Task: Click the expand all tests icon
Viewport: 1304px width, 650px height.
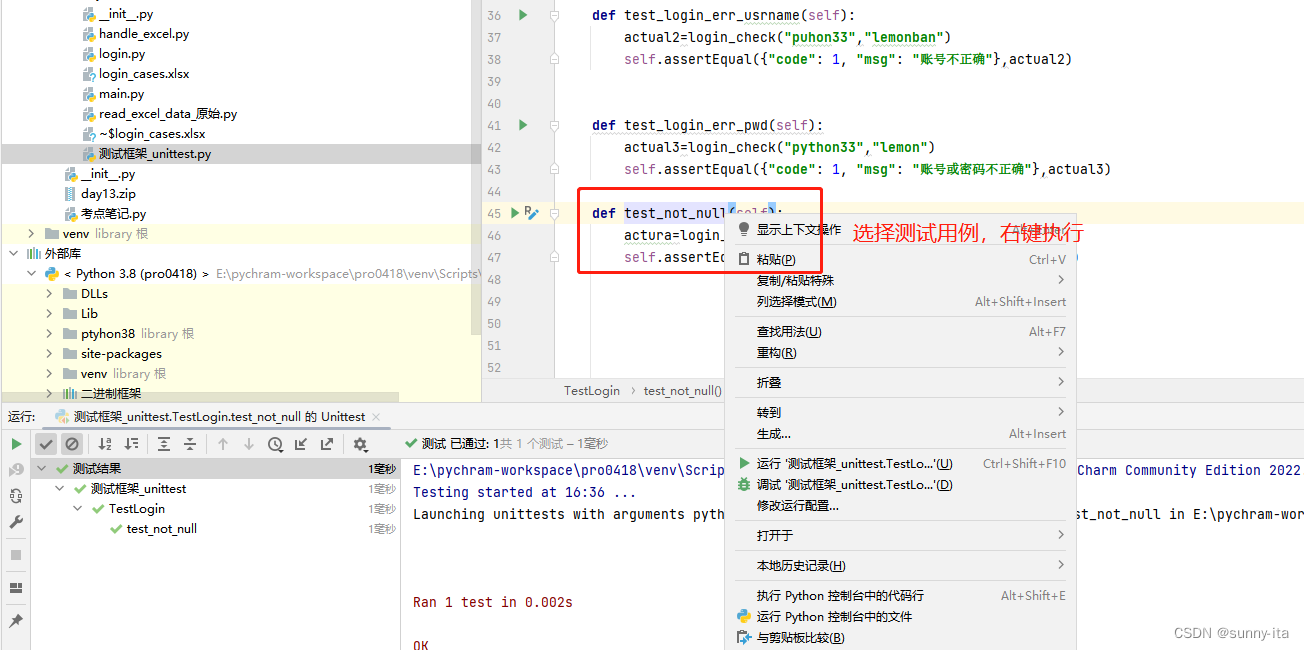Action: pyautogui.click(x=165, y=443)
